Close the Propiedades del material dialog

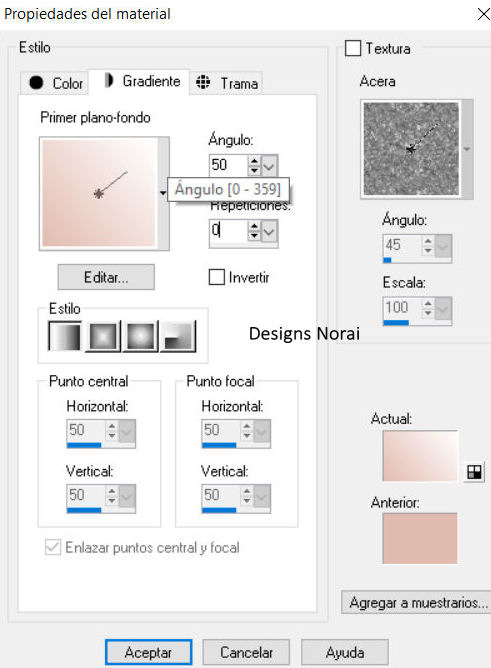483,14
